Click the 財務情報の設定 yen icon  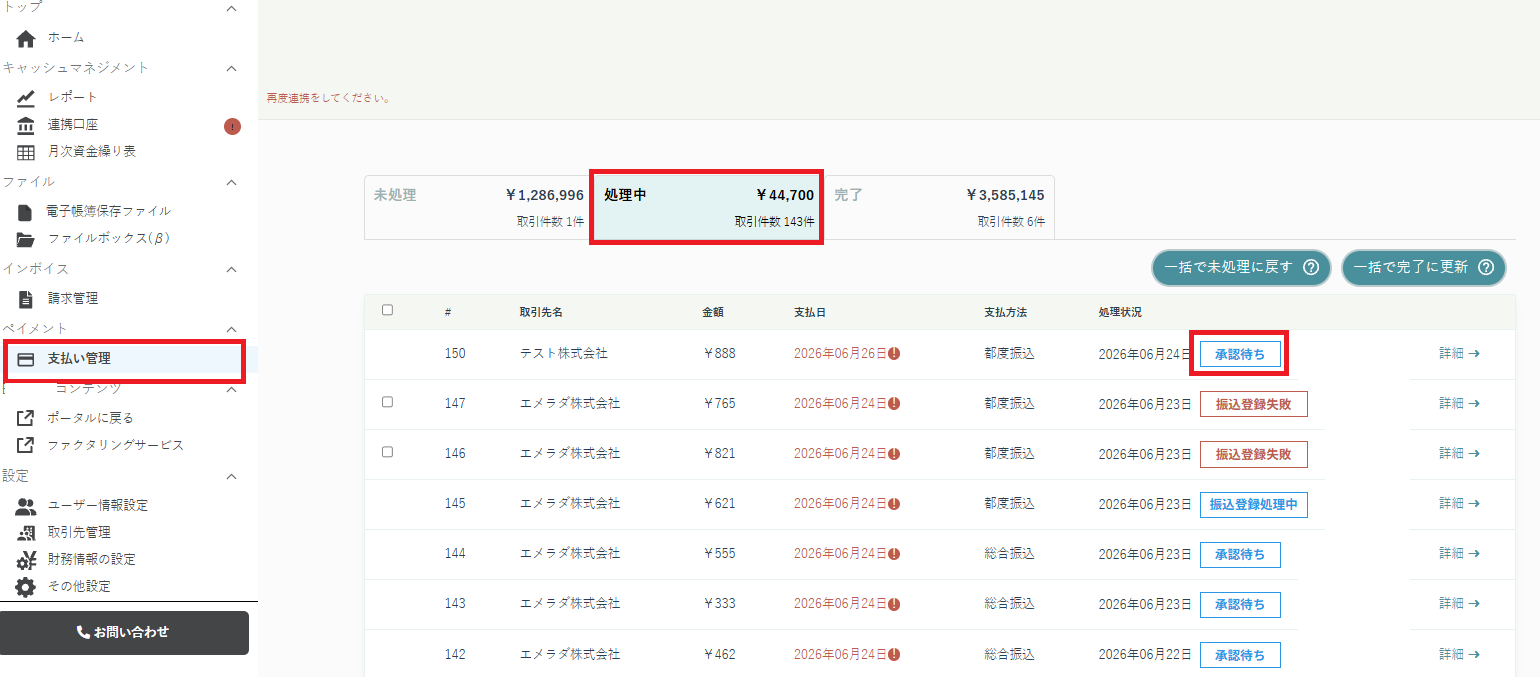coord(26,560)
